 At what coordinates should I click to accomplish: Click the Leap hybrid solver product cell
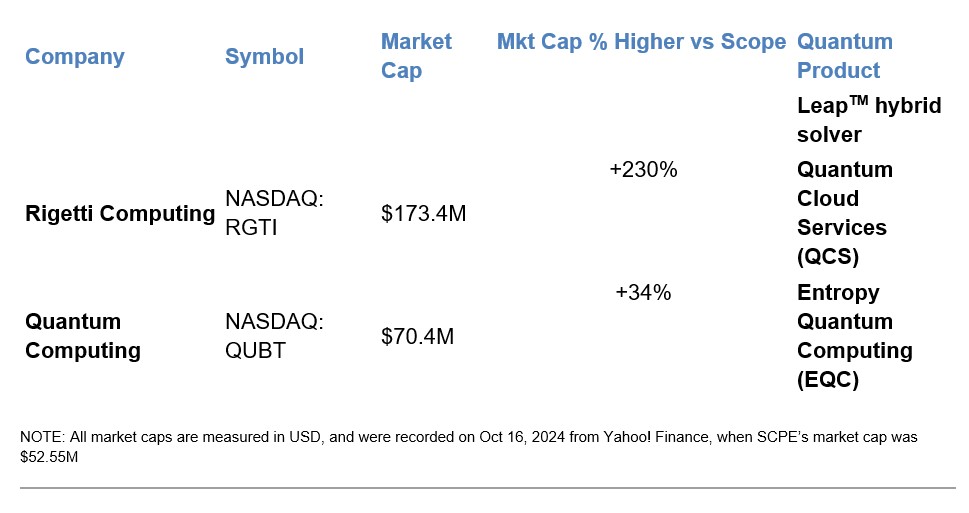tap(869, 119)
